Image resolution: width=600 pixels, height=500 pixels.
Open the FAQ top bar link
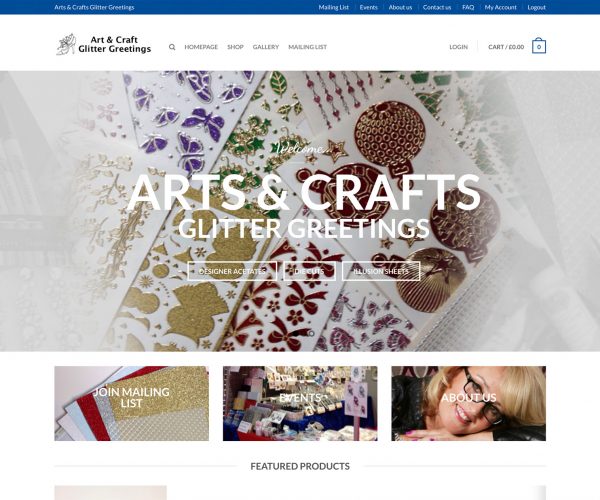468,7
